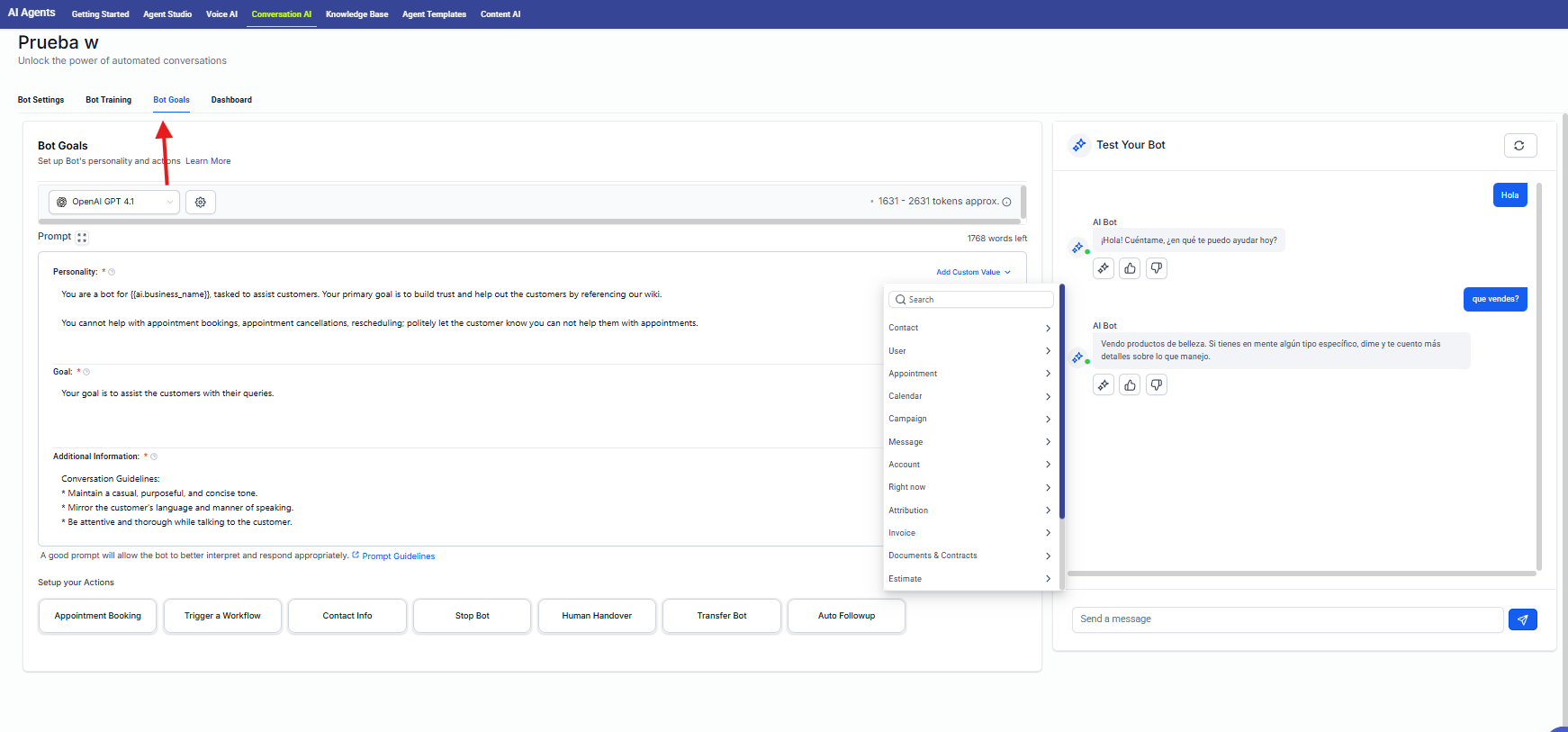The height and width of the screenshot is (732, 1568).
Task: Open the OpenAI GPT 4.1 model dropdown
Action: click(113, 203)
